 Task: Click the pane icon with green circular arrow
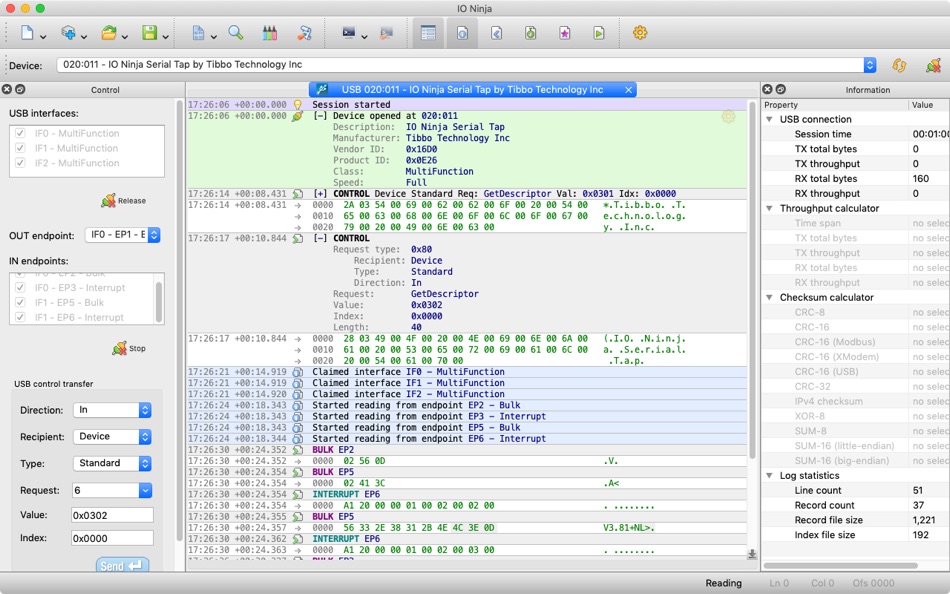(x=530, y=33)
